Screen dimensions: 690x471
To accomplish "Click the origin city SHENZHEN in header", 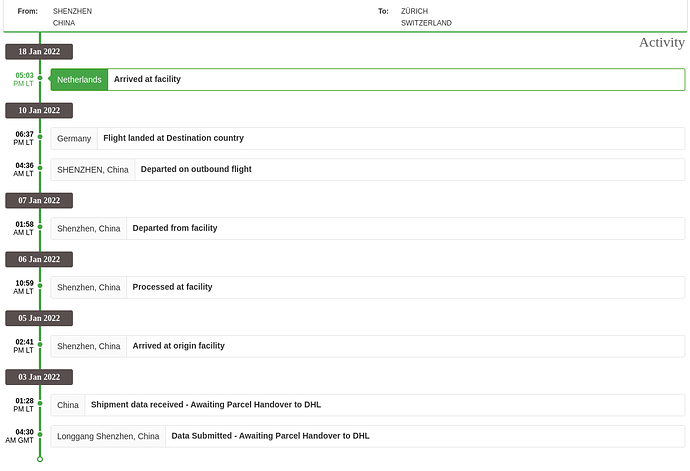I will tap(73, 11).
